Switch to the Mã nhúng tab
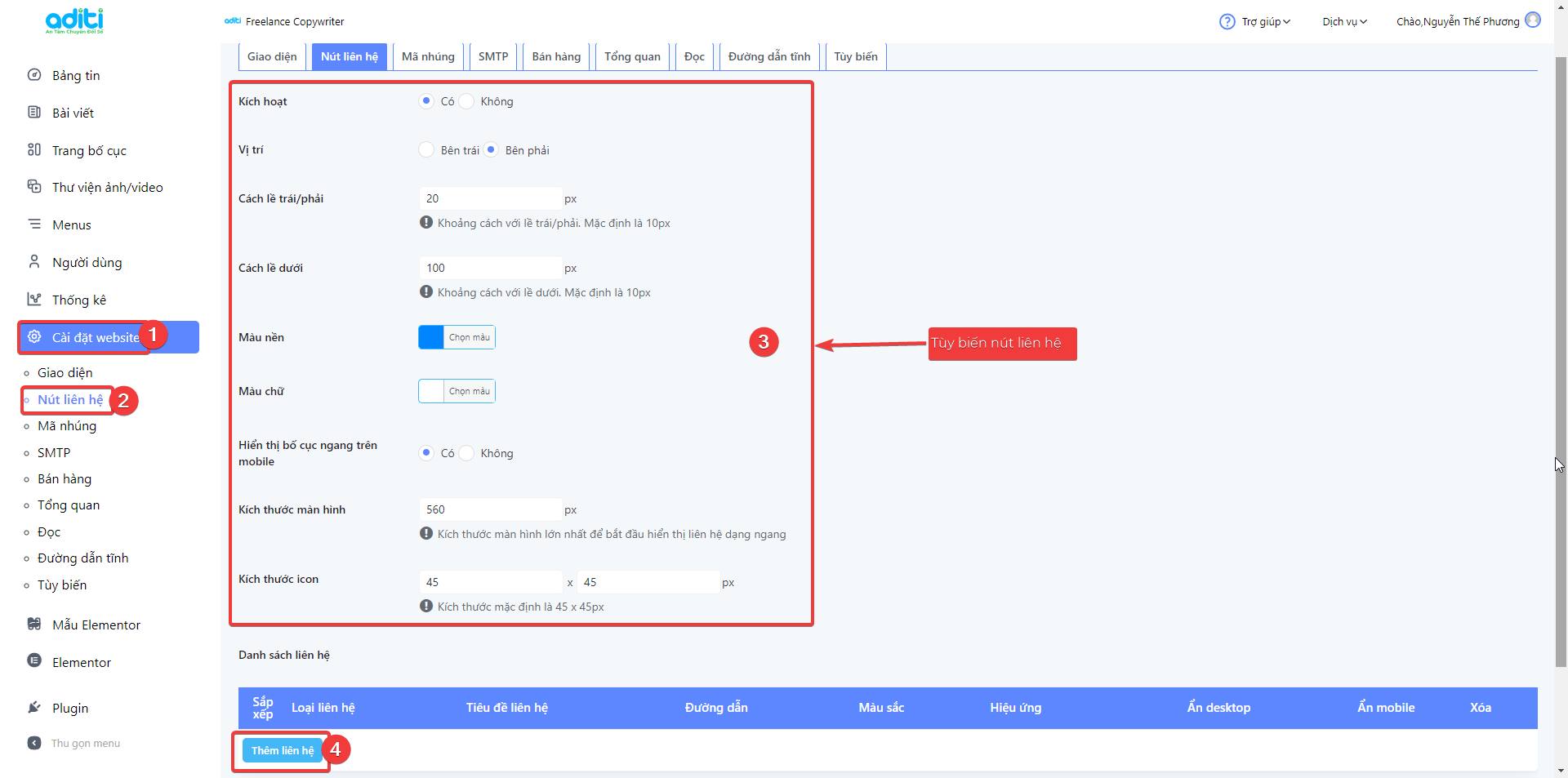Image resolution: width=1568 pixels, height=778 pixels. tap(428, 56)
